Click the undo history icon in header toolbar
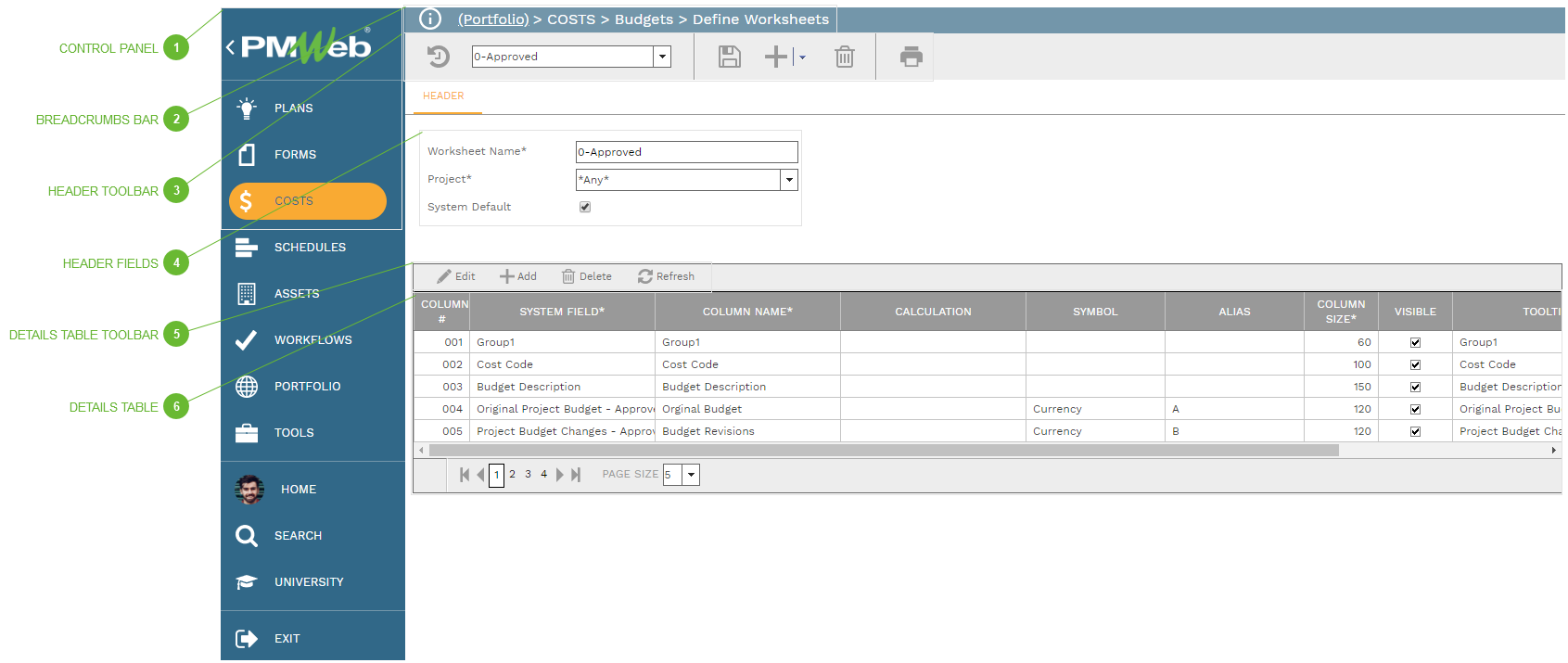 [x=439, y=57]
